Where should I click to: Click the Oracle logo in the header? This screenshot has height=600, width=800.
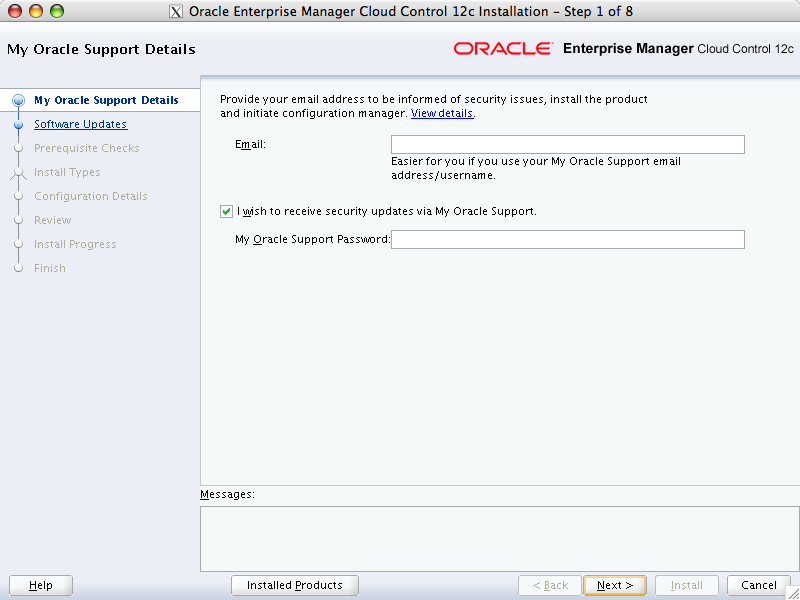(x=502, y=47)
